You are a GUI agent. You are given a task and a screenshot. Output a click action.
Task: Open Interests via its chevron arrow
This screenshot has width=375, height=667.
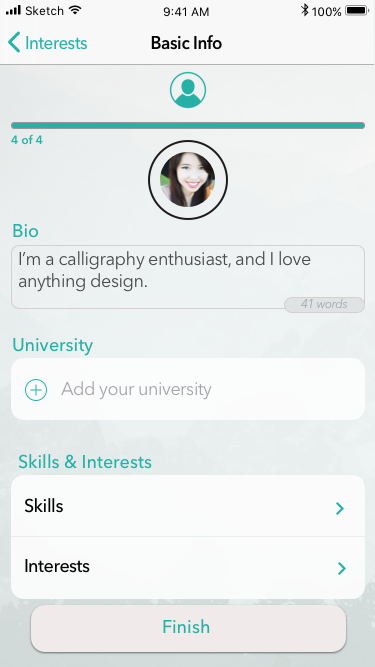[341, 568]
